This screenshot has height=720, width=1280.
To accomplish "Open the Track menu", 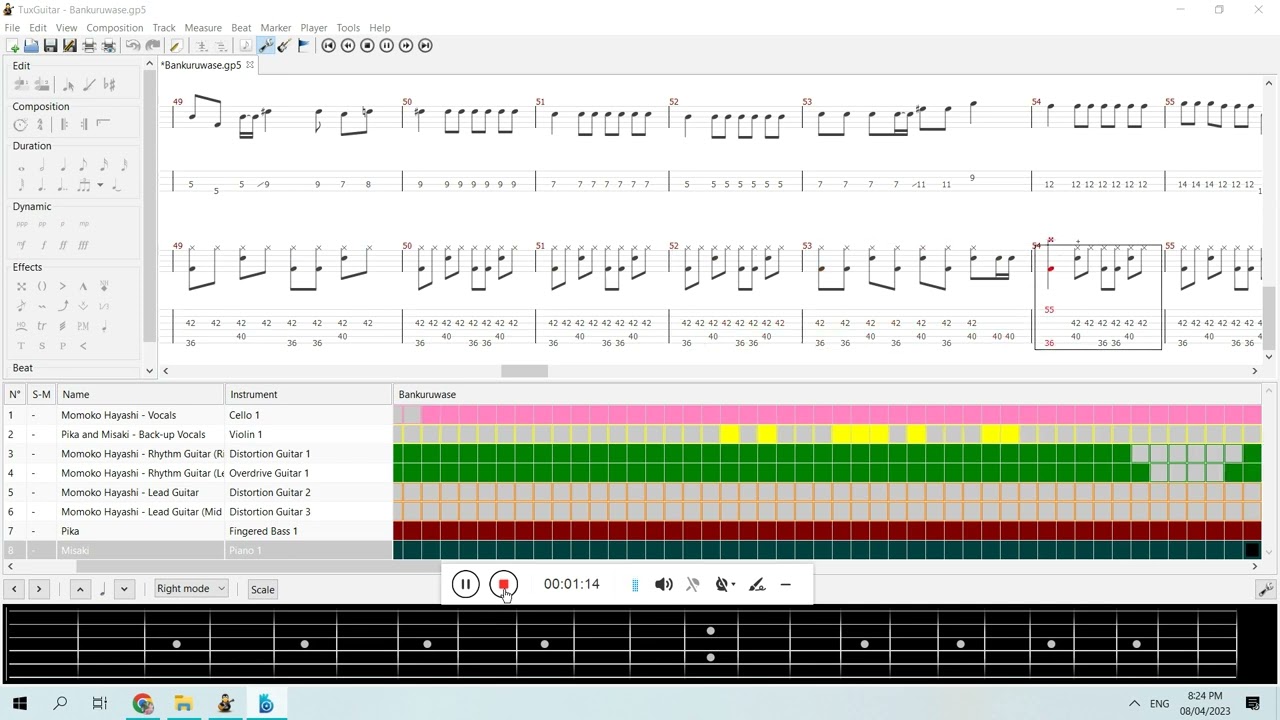I will (164, 28).
